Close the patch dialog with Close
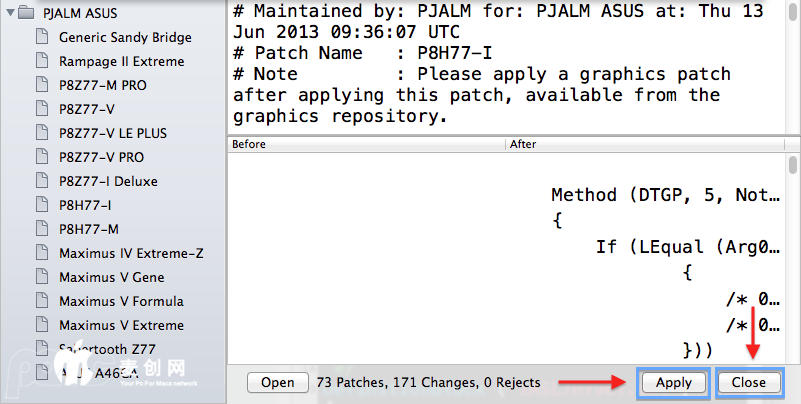Screen dimensions: 801x404 (x=748, y=382)
